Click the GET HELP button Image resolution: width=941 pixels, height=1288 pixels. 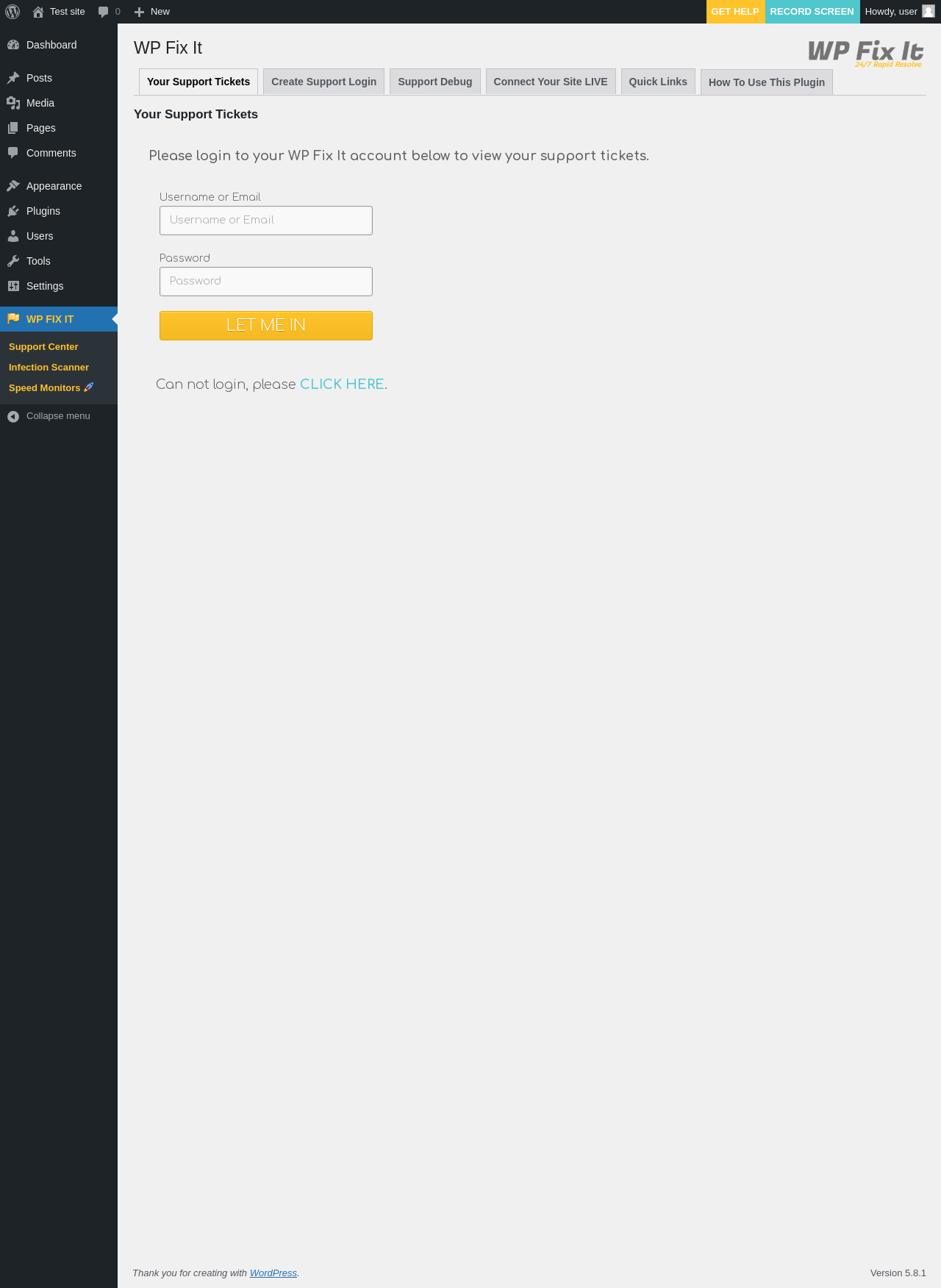[735, 12]
